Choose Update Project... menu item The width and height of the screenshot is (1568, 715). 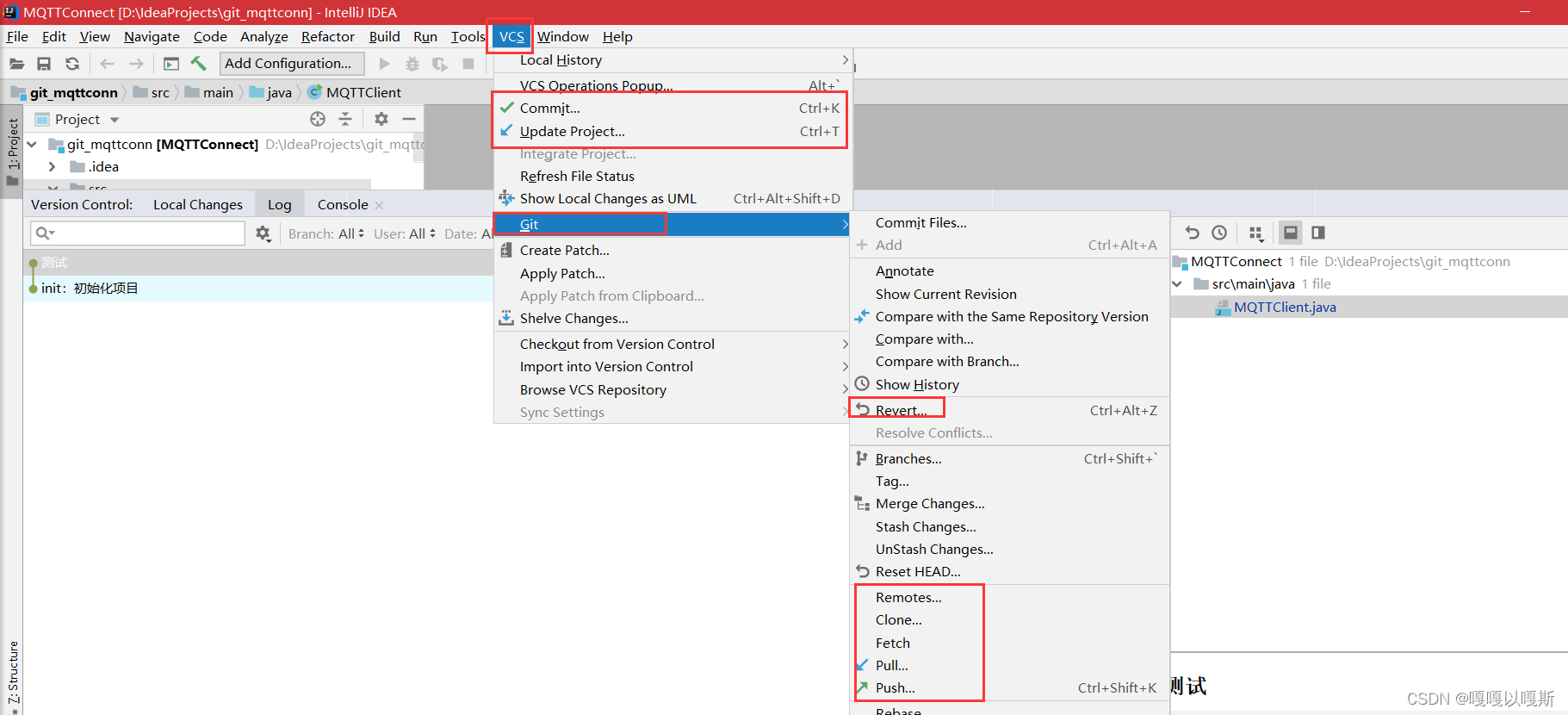(672, 131)
